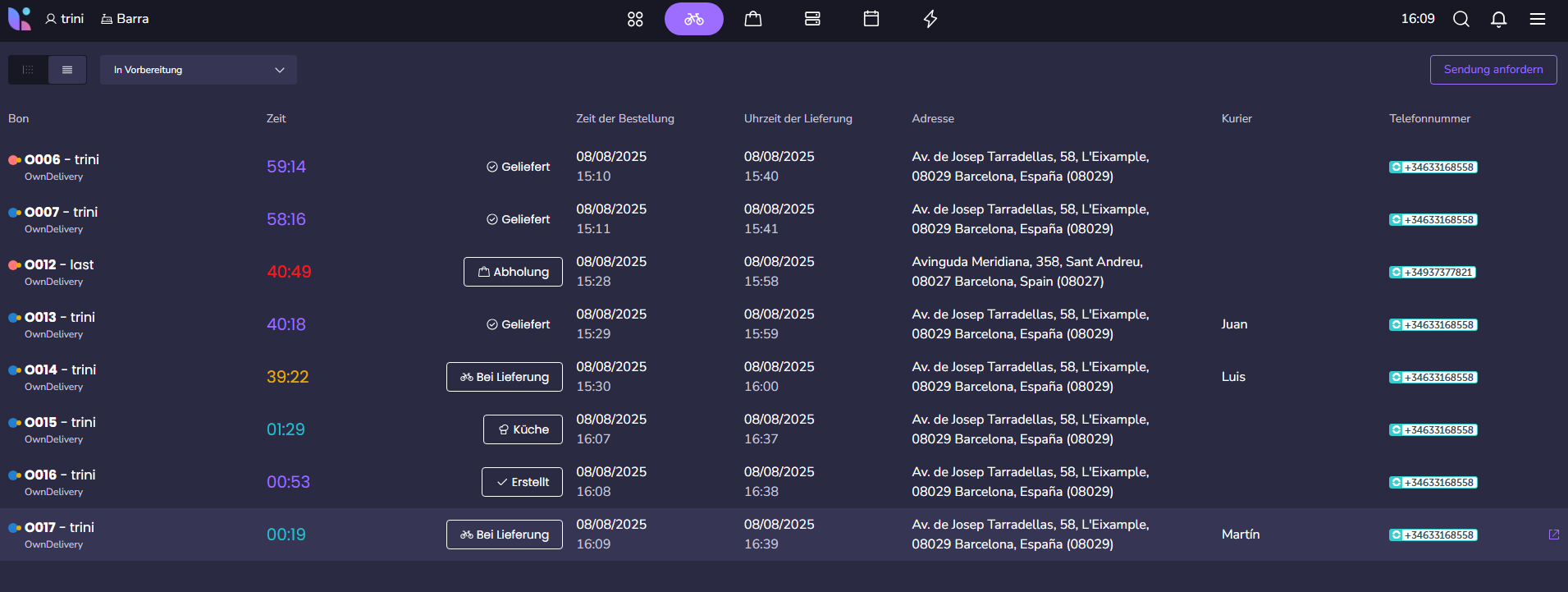Sort by Zeit der Bestellung header
Image resolution: width=1568 pixels, height=592 pixels.
[x=625, y=118]
